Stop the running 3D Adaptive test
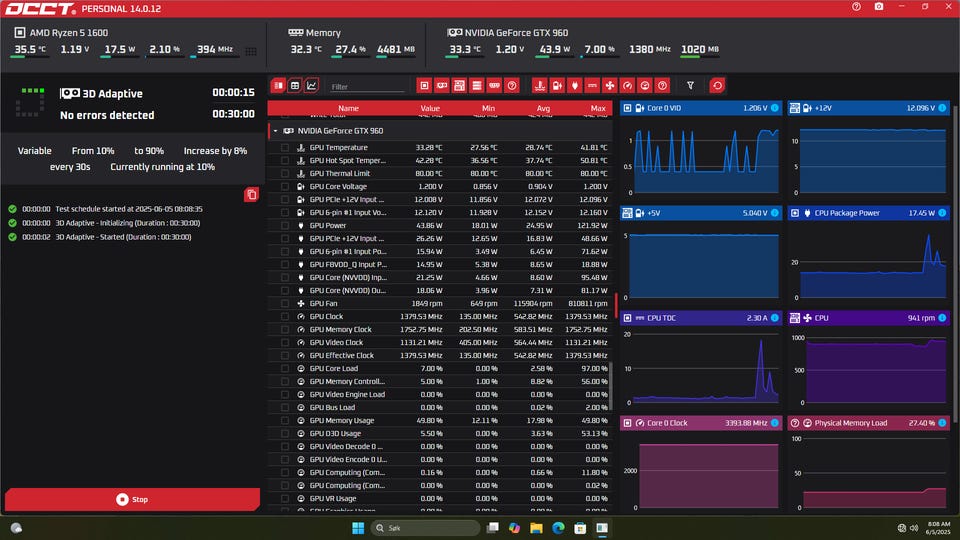Screen dimensions: 960x540 point(132,500)
